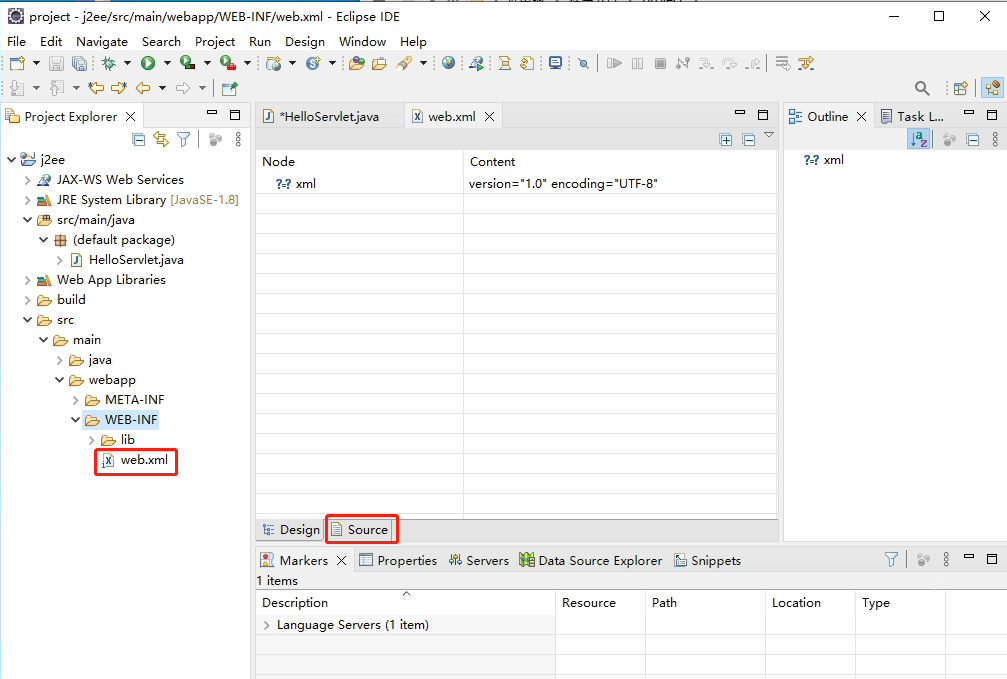The height and width of the screenshot is (679, 1007).
Task: Click the Save All toolbar icon
Action: click(80, 63)
